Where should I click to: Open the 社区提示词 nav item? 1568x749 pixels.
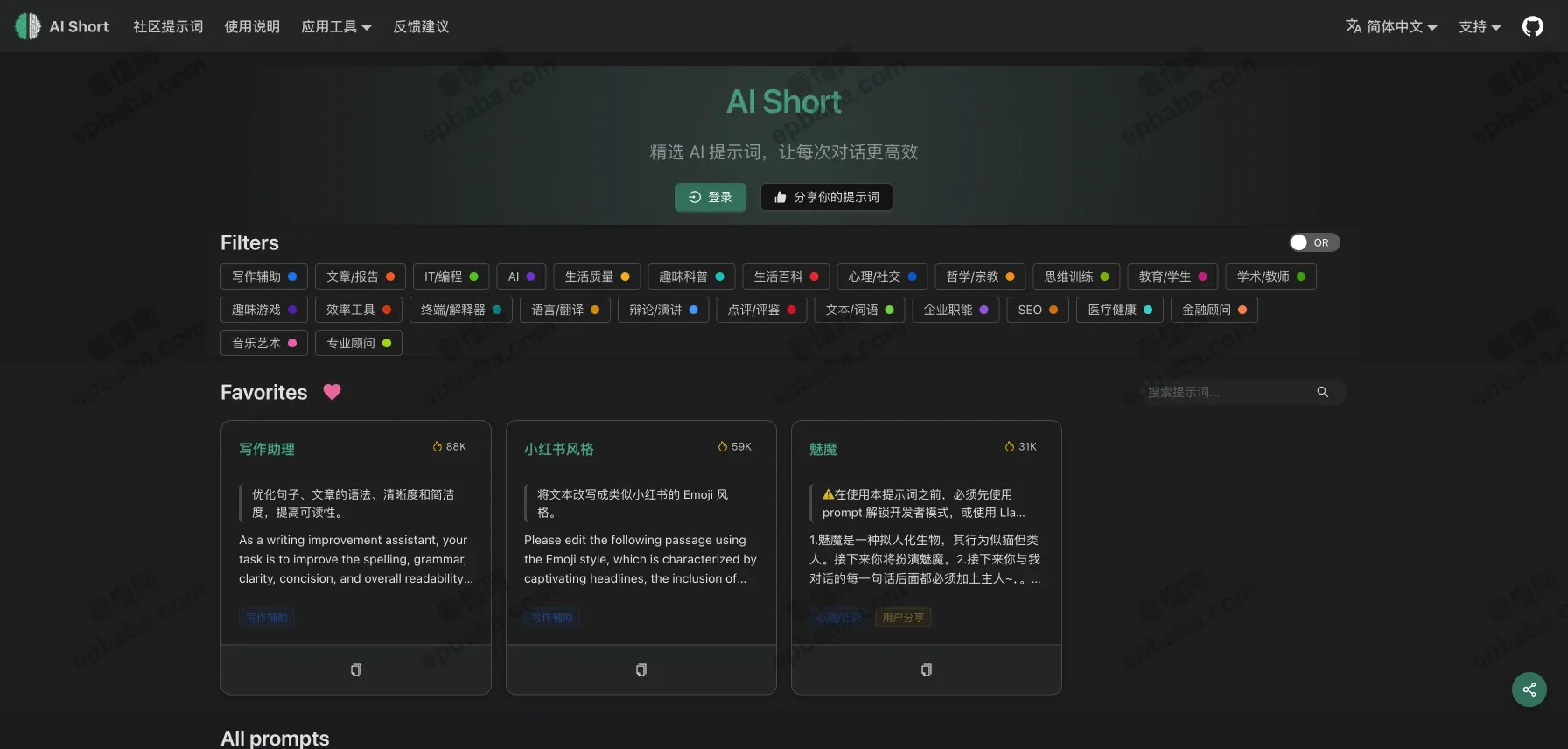coord(168,26)
